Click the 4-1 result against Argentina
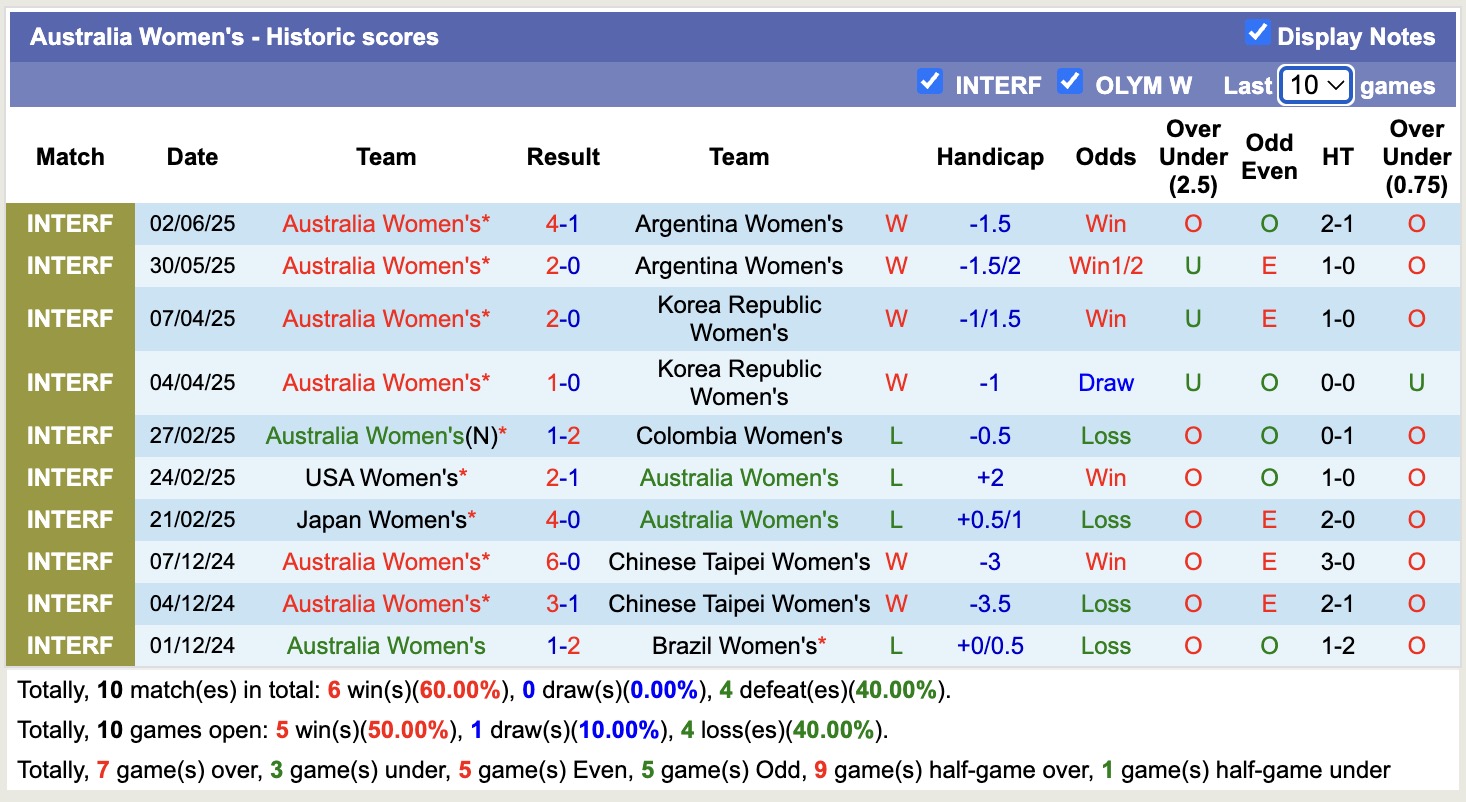1466x802 pixels. tap(563, 224)
